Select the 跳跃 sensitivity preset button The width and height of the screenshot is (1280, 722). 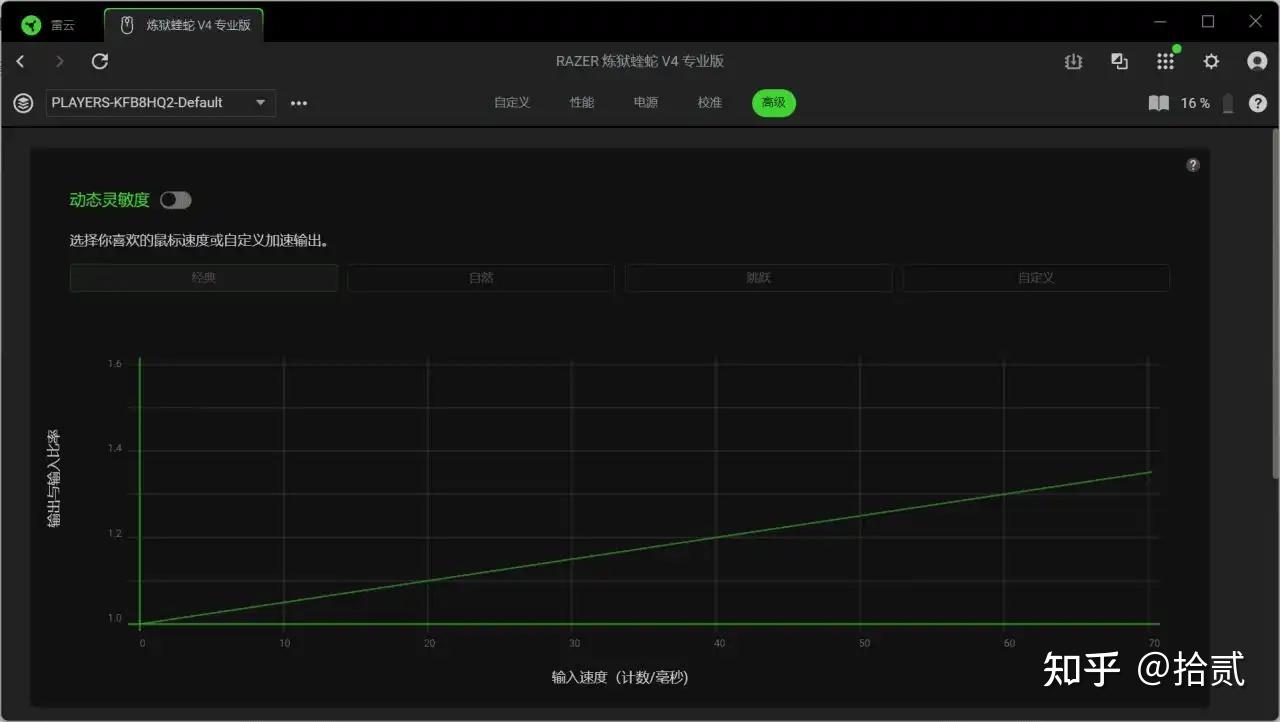(759, 278)
